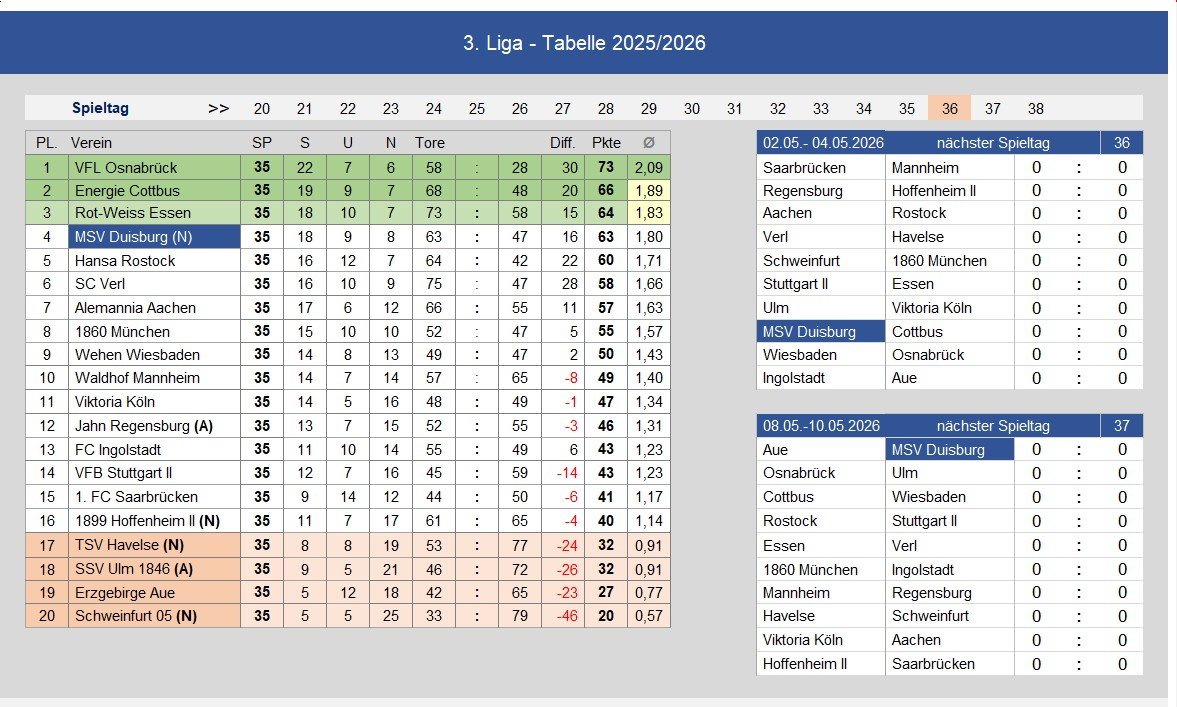Select Schweinfurt 05 in last place

click(132, 617)
